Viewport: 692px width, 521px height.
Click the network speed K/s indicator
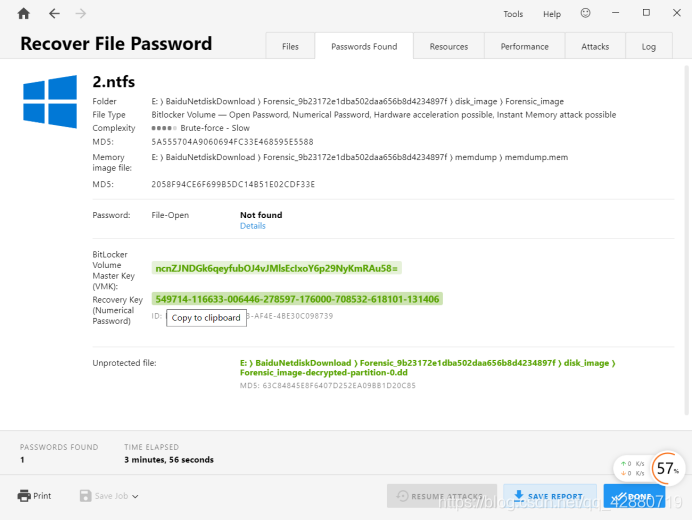[x=632, y=468]
